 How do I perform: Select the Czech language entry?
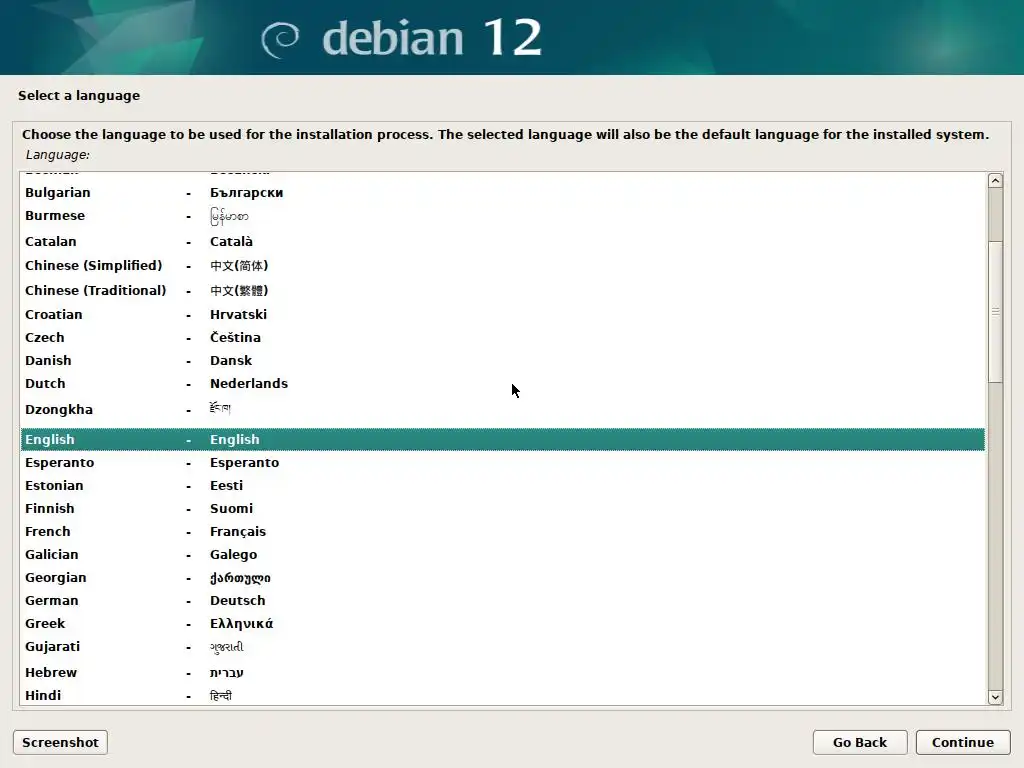point(502,338)
